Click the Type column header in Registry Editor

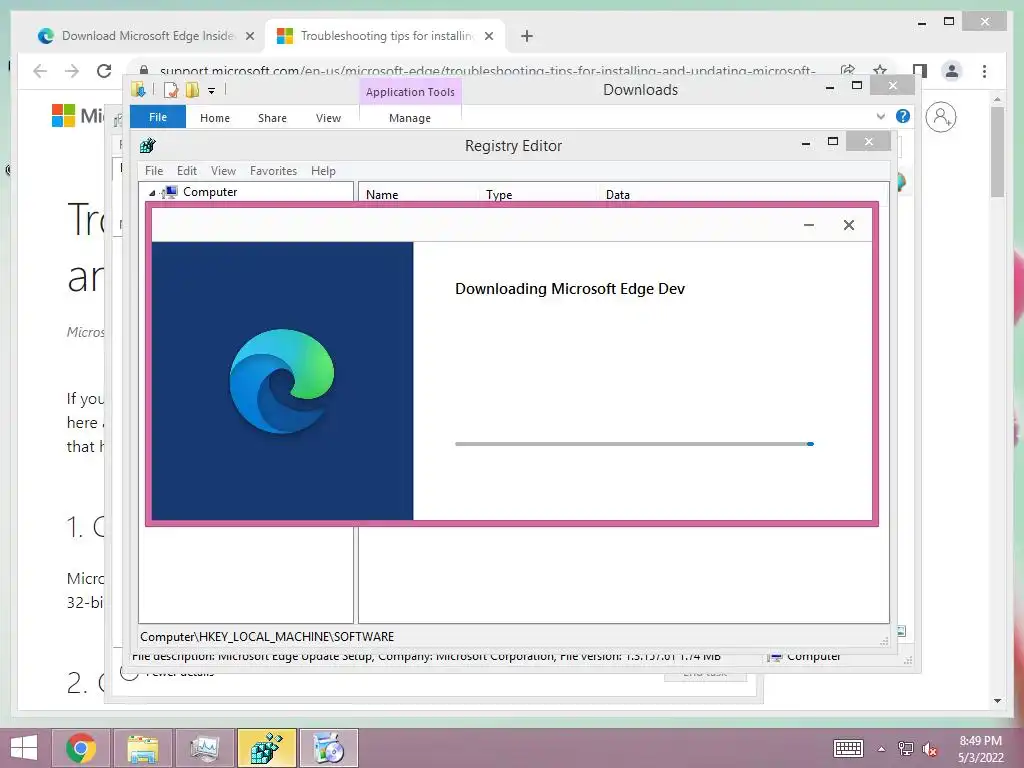tap(499, 195)
